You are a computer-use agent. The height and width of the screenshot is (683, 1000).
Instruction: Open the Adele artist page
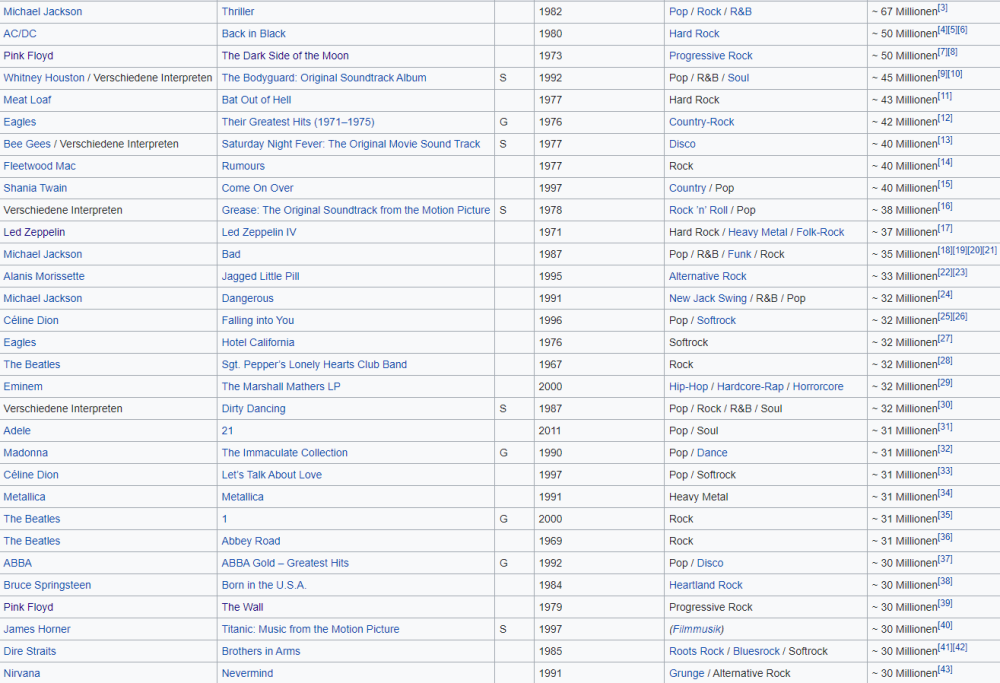coord(17,431)
